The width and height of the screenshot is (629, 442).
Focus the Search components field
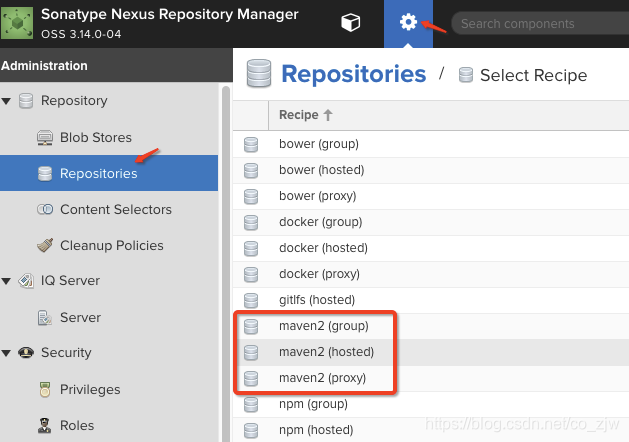541,24
